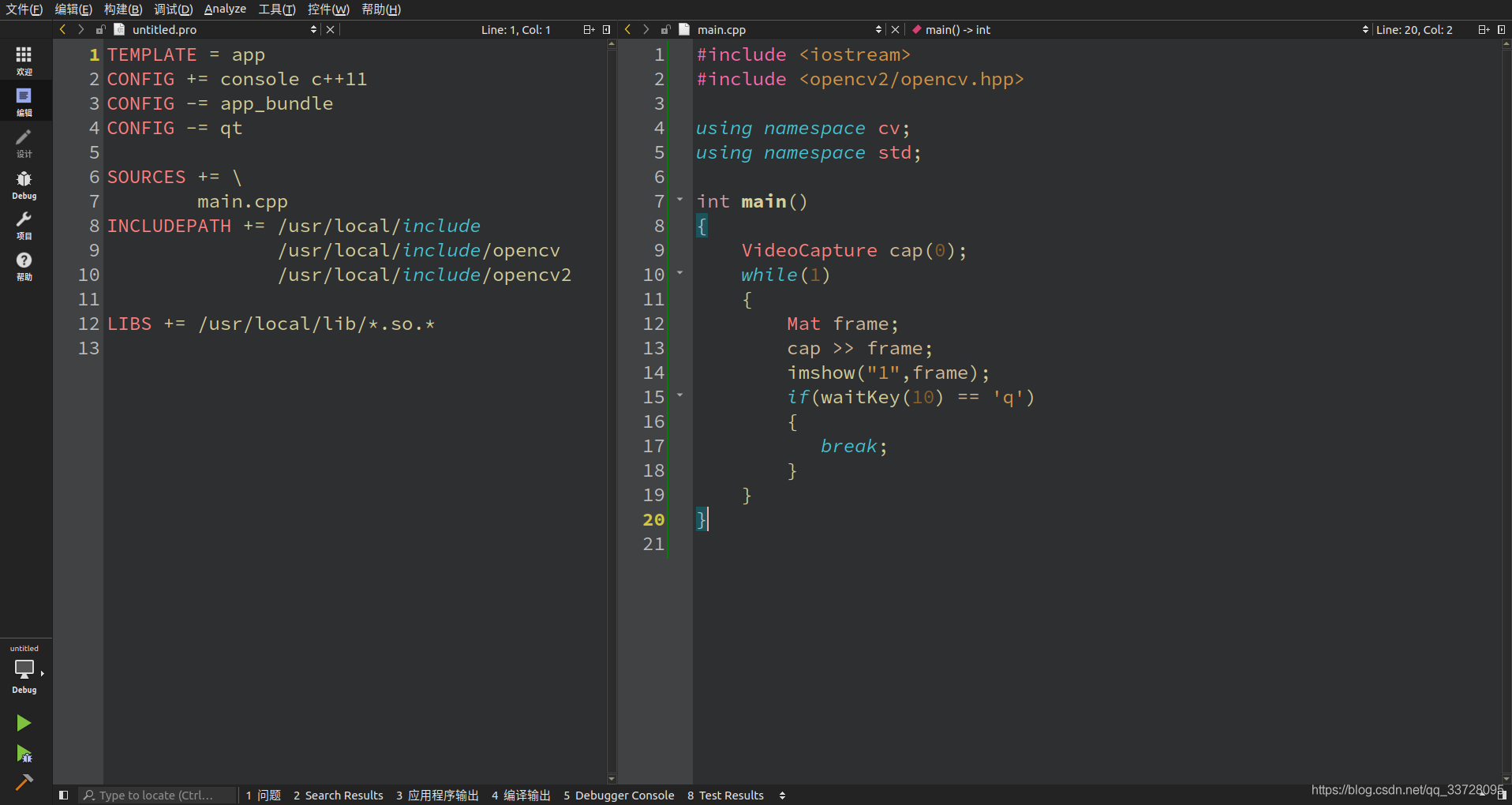Go back in the main.cpp editor history
This screenshot has width=1512, height=805.
(x=628, y=29)
